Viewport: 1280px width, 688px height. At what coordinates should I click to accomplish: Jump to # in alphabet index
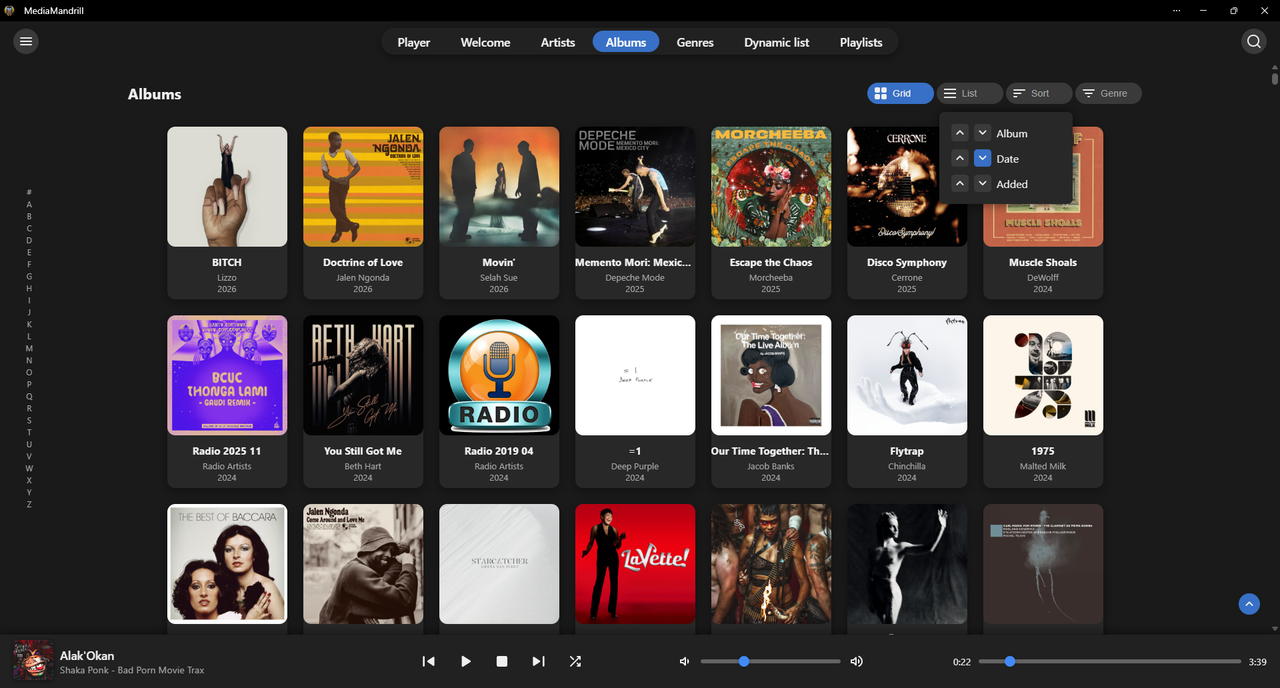[x=29, y=192]
